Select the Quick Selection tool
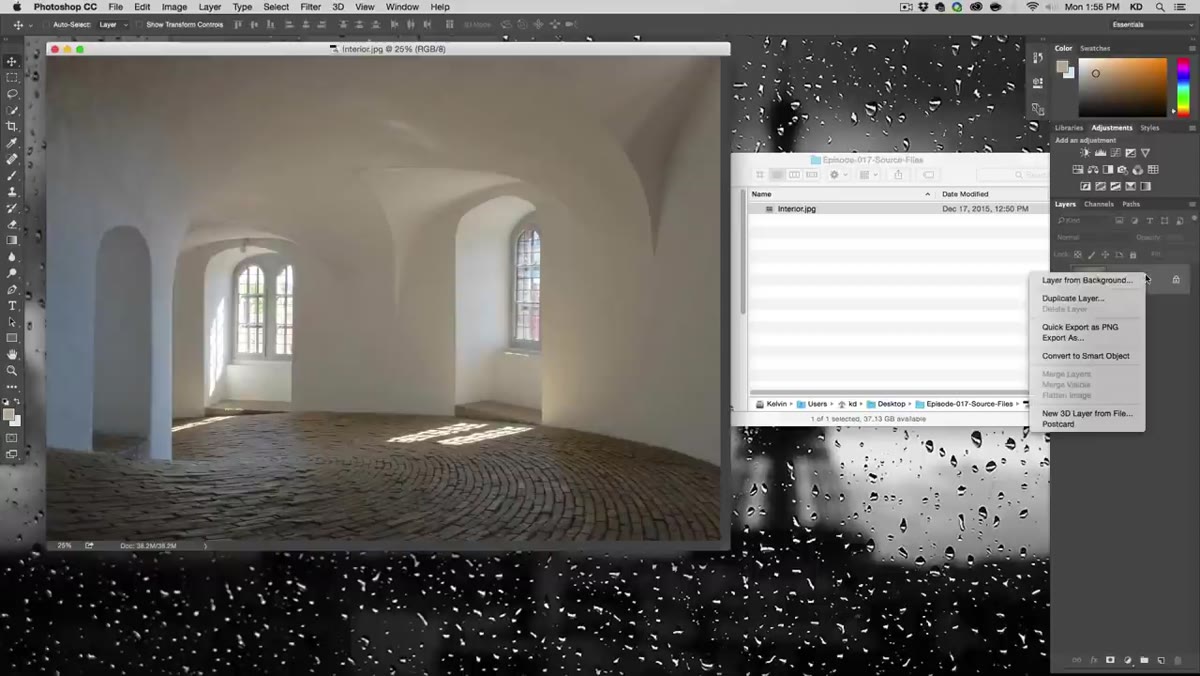The width and height of the screenshot is (1200, 676). tap(12, 110)
